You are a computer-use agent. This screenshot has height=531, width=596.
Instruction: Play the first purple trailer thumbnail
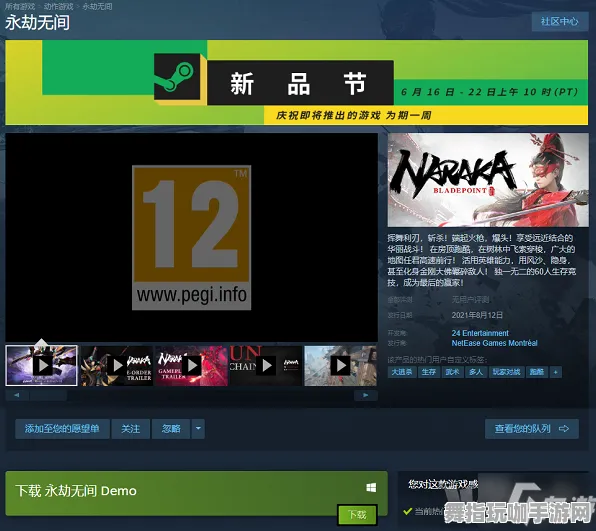coord(41,365)
